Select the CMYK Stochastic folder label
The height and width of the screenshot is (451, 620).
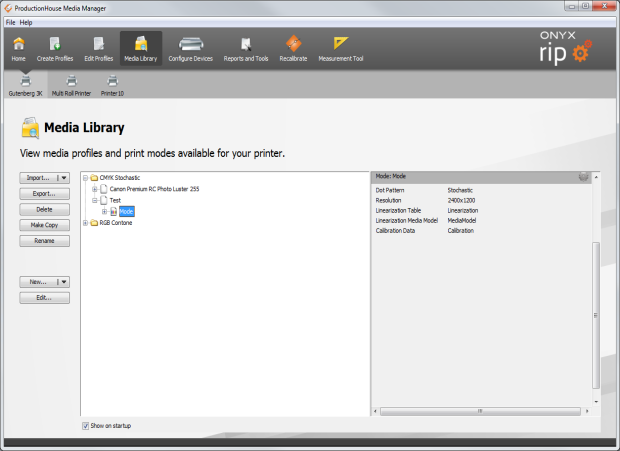pyautogui.click(x=120, y=178)
